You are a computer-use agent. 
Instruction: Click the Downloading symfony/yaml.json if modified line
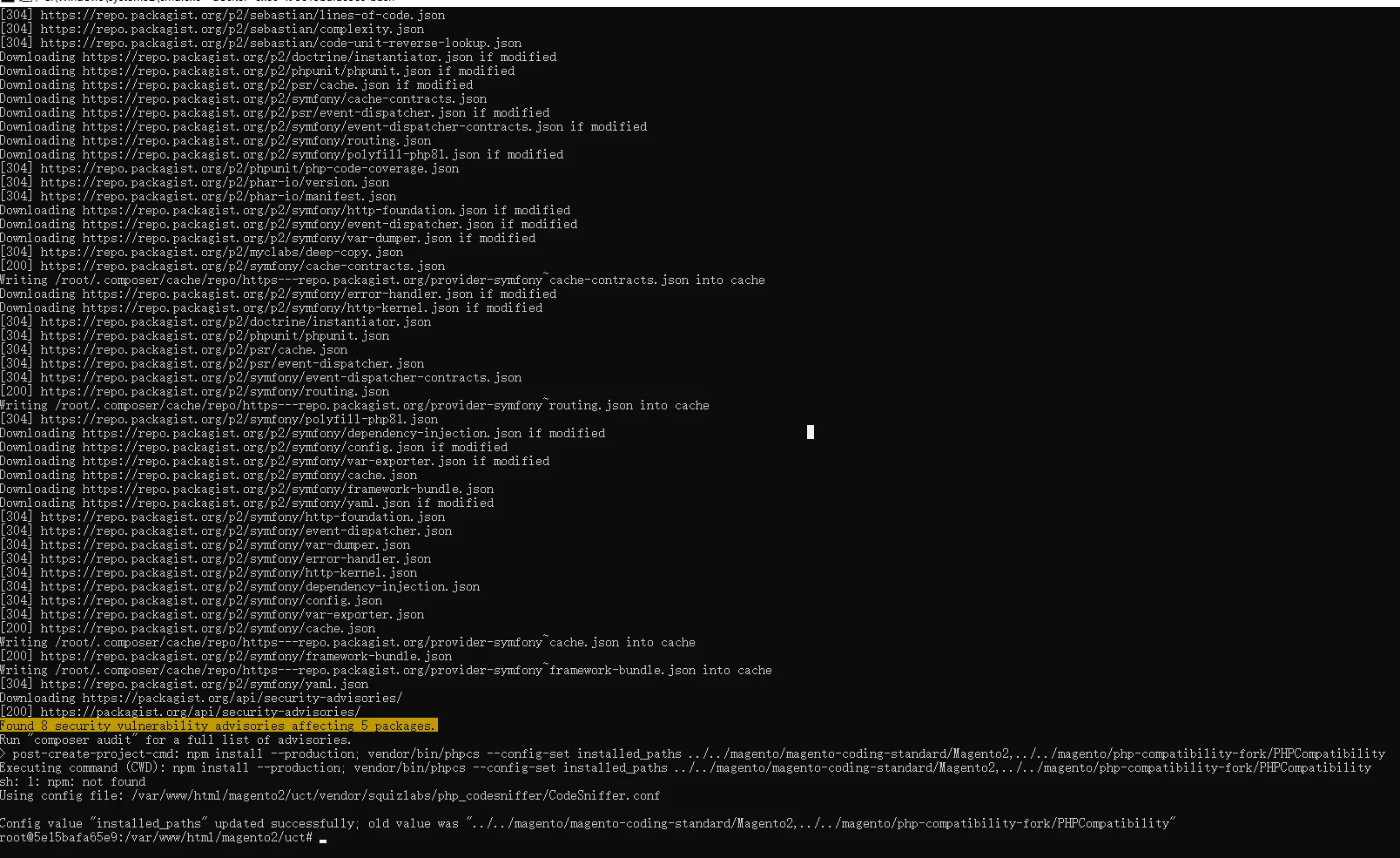247,503
